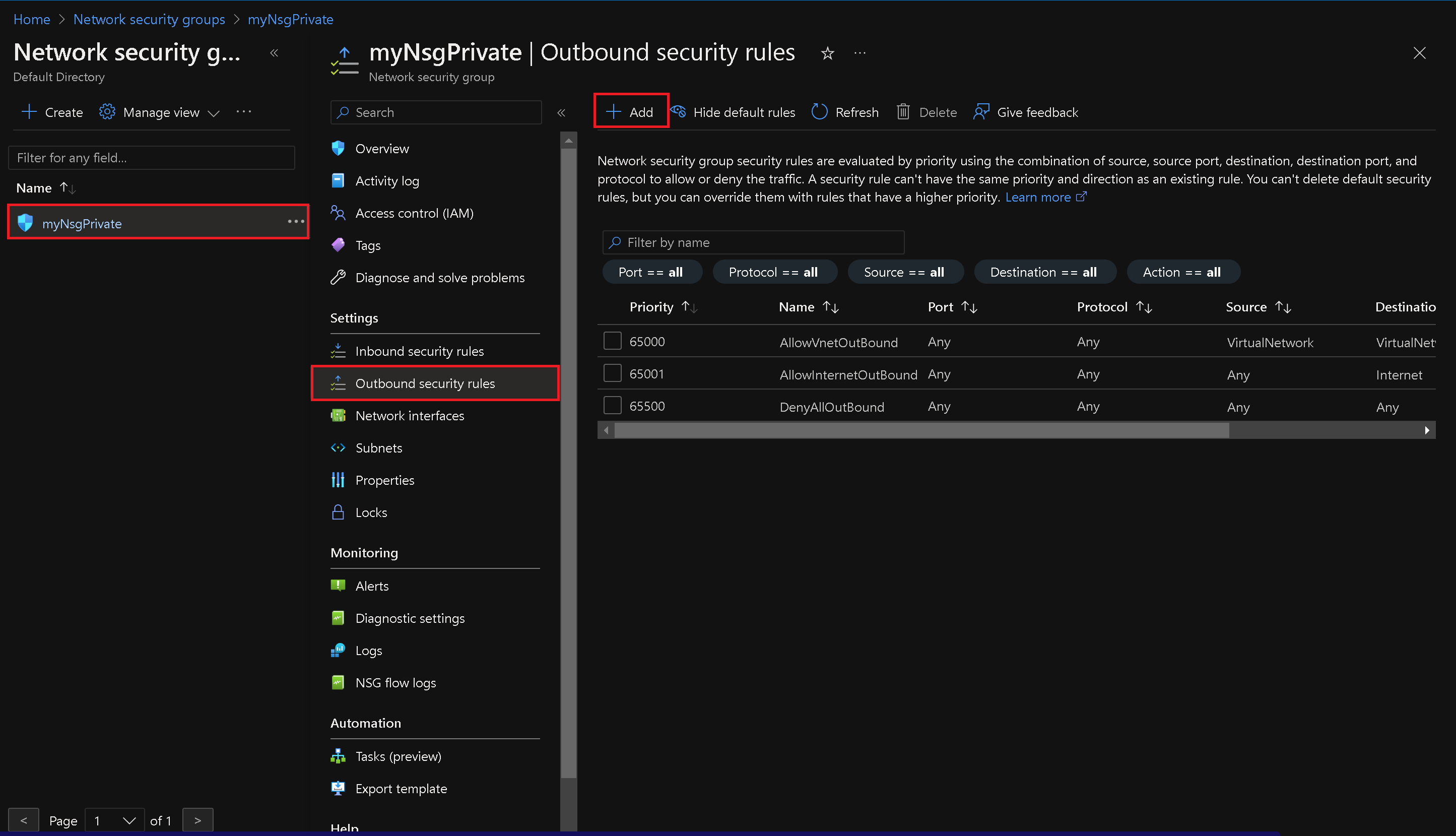Open Access control (IAM)
The image size is (1456, 836).
click(x=414, y=213)
